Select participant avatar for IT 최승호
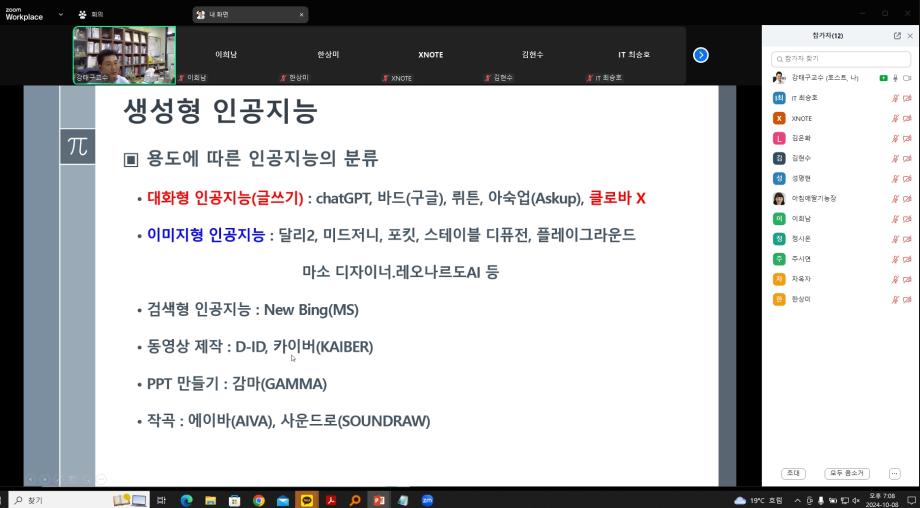 coord(779,99)
